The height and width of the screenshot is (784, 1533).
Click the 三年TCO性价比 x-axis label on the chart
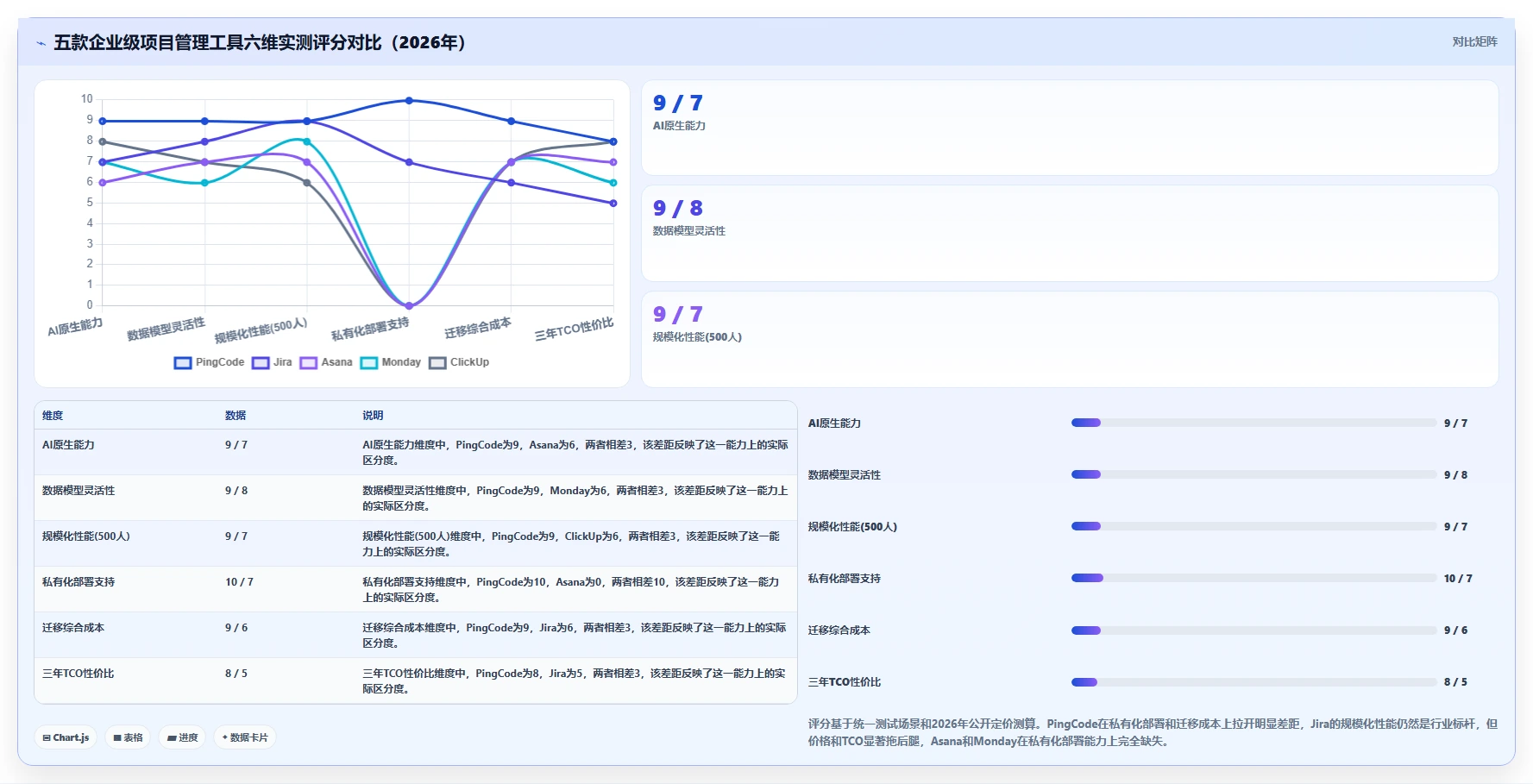(574, 329)
